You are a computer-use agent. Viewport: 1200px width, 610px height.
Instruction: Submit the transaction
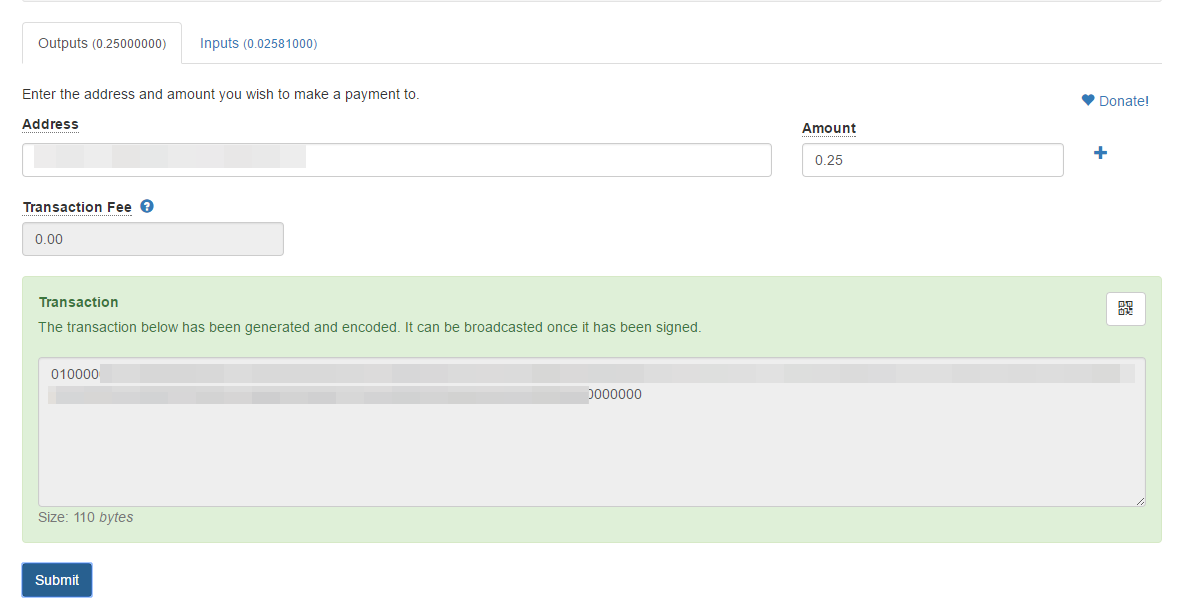pos(57,580)
